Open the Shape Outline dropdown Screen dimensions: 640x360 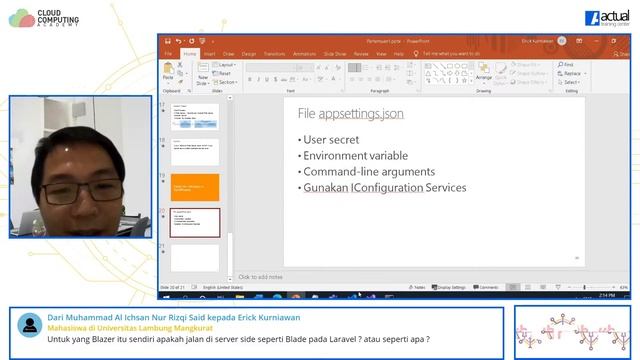529,73
